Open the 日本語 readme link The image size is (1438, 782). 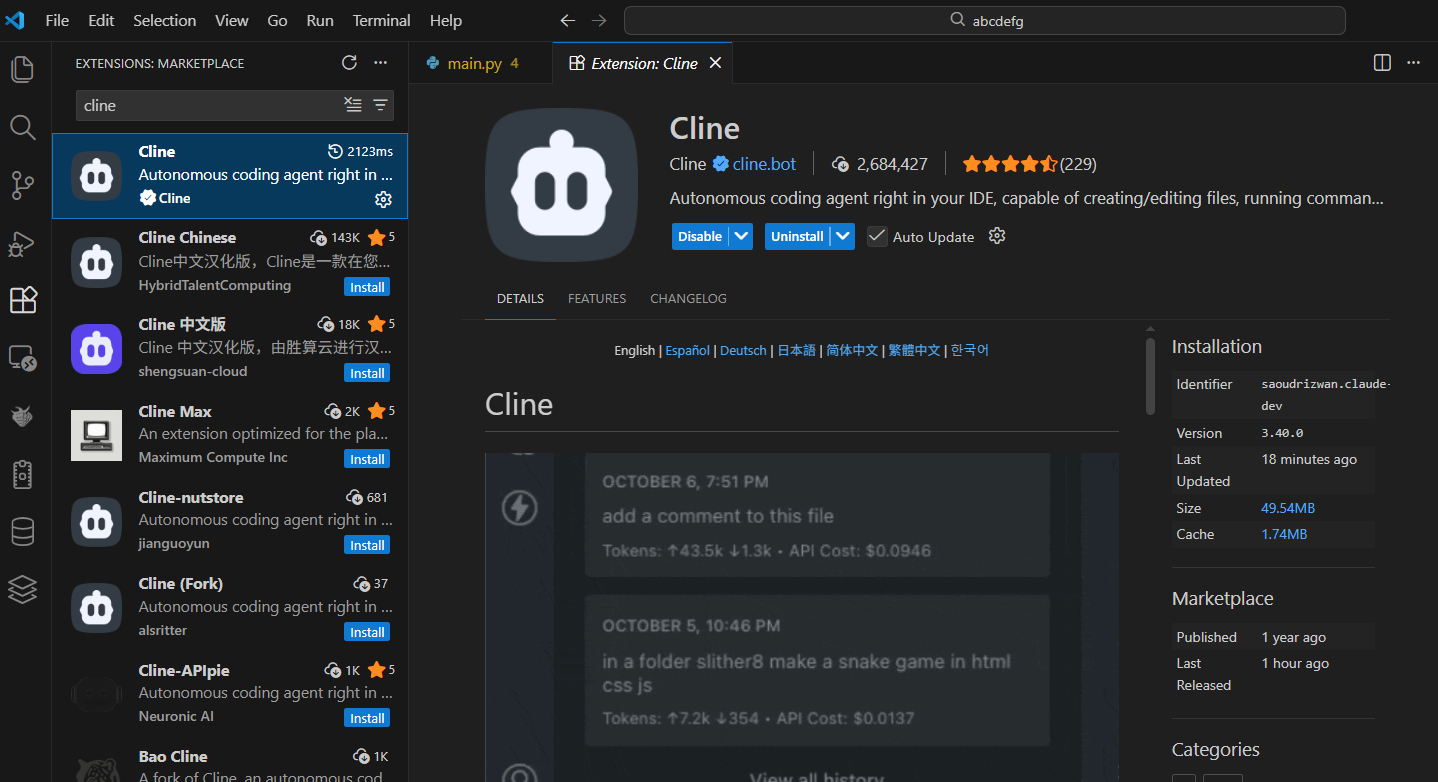(797, 350)
